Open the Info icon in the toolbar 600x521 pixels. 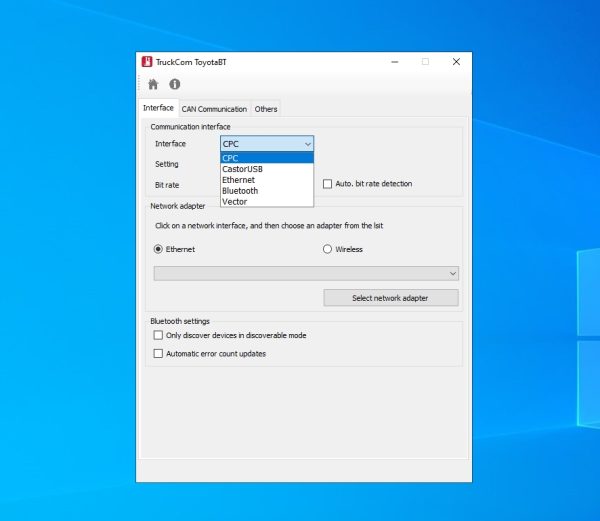(x=175, y=84)
